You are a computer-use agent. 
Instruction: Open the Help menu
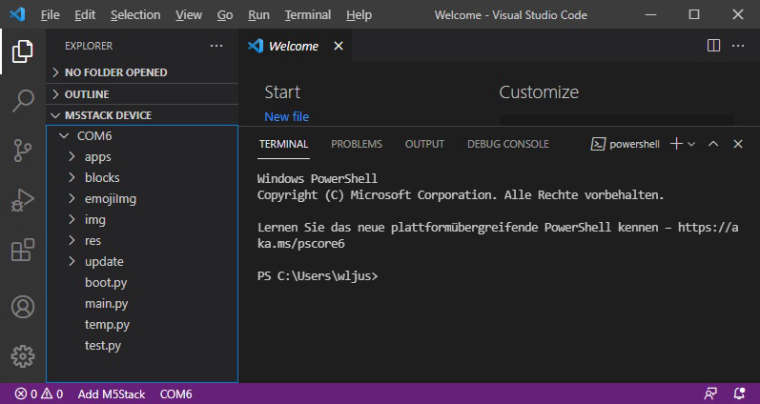click(359, 15)
